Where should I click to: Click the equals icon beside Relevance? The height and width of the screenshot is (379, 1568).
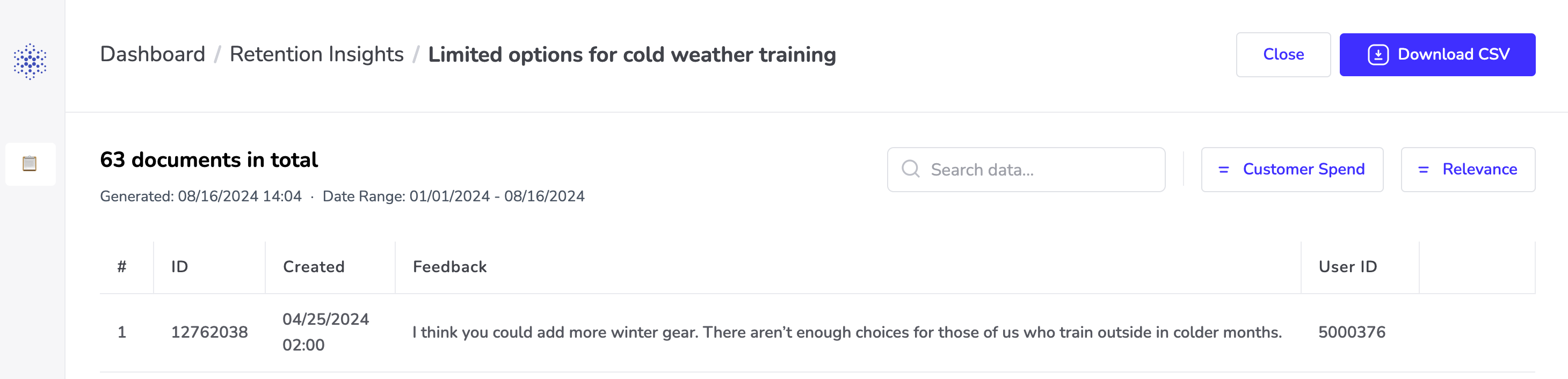[x=1423, y=170]
